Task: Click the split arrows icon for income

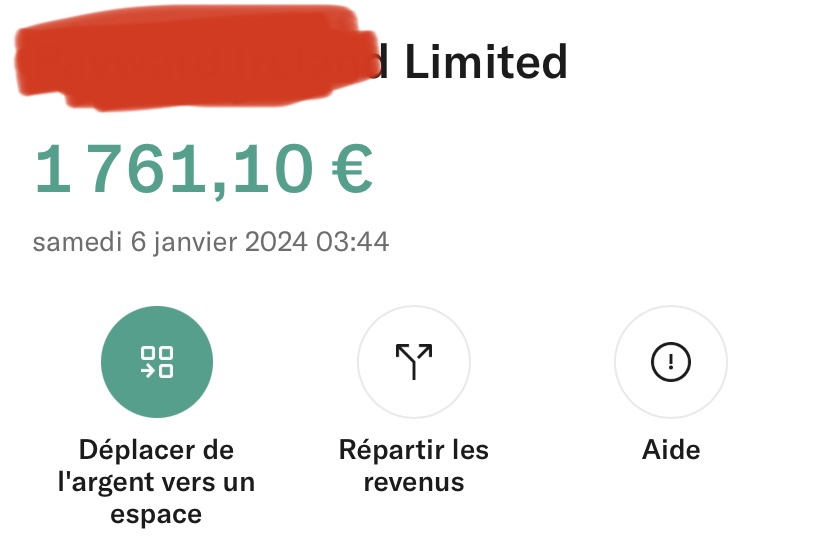Action: coord(414,361)
